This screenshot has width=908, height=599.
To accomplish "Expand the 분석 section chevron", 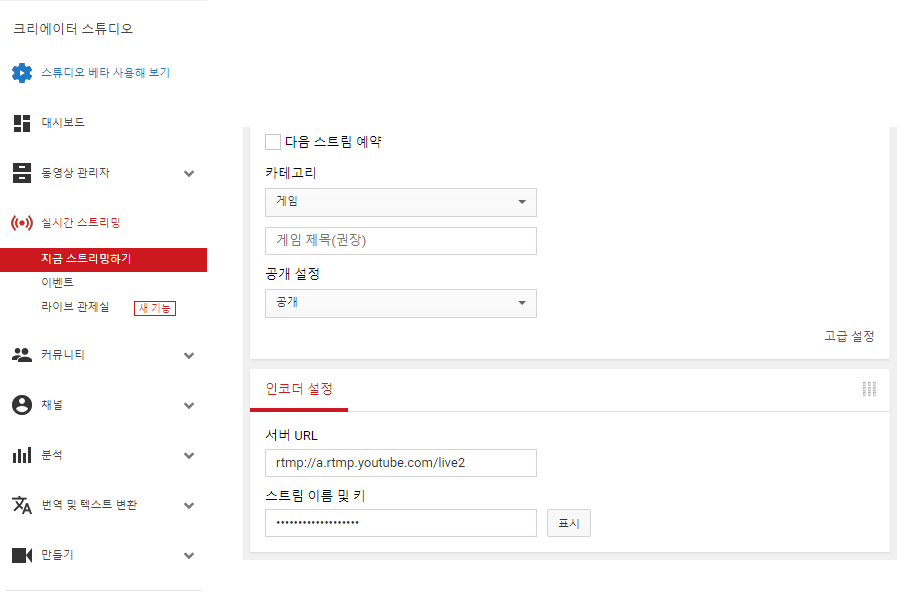I will coord(189,456).
